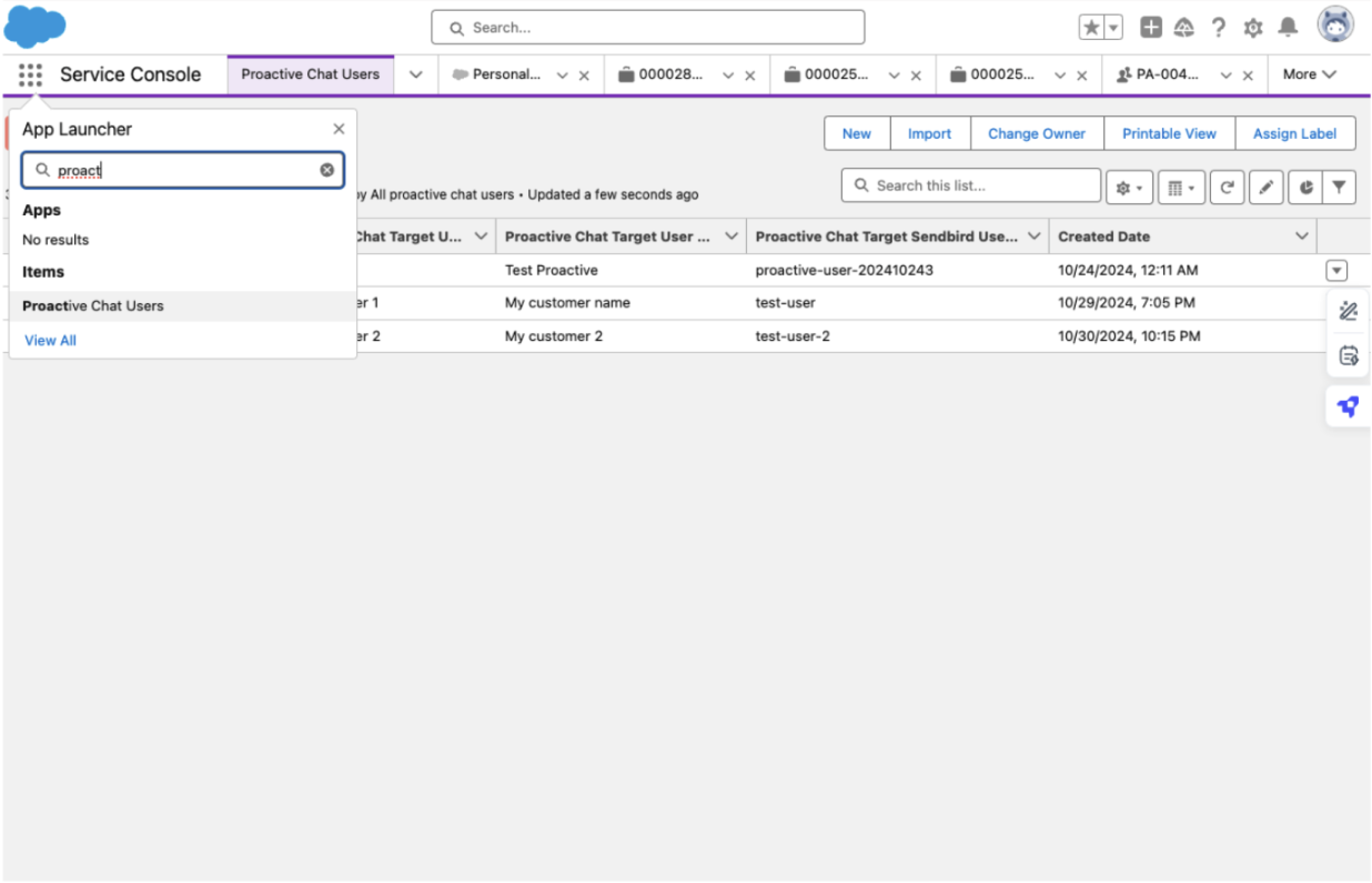
Task: Open the Setup gear icon
Action: (1253, 27)
